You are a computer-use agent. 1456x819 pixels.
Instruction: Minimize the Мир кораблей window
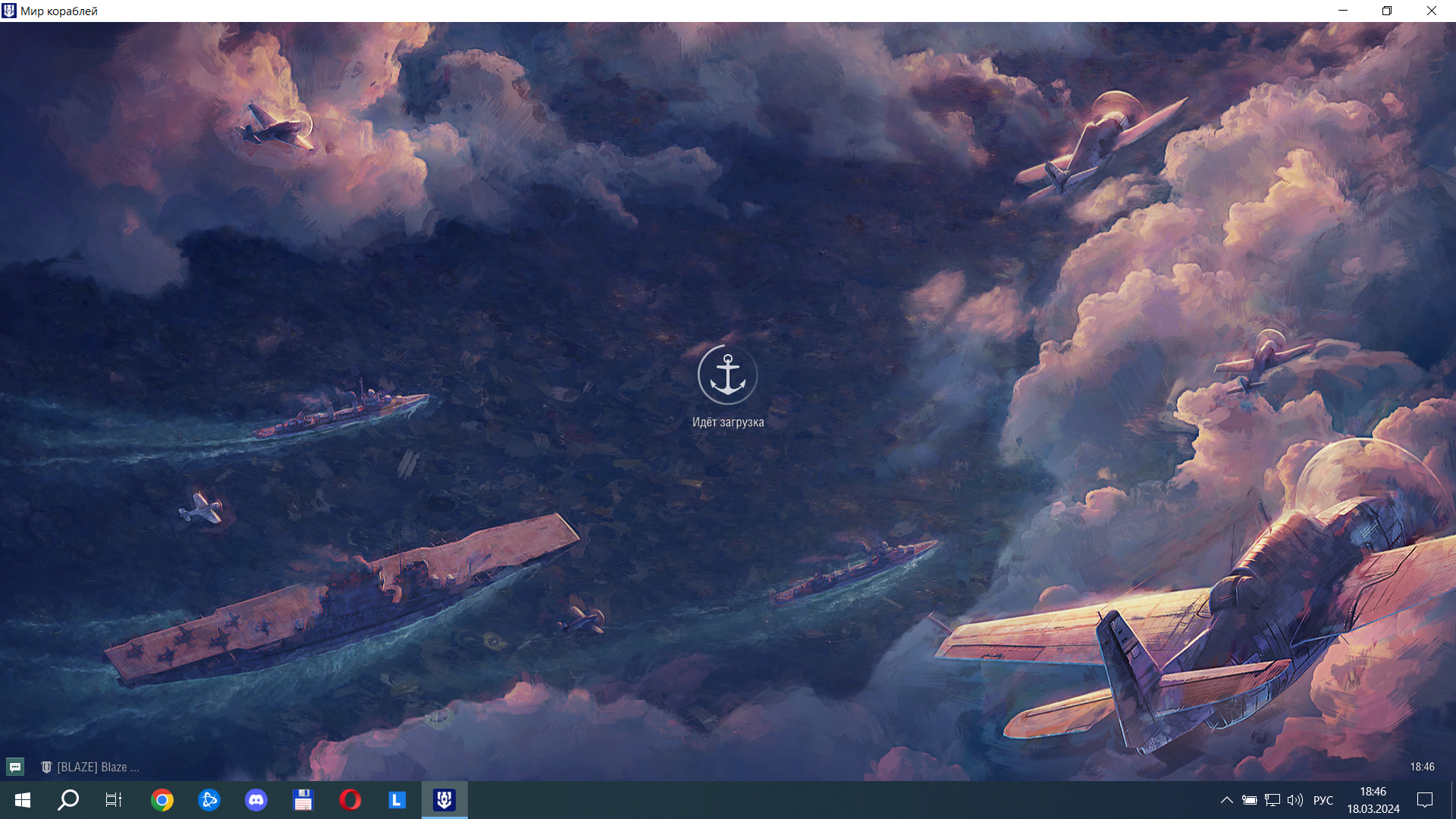[1343, 11]
